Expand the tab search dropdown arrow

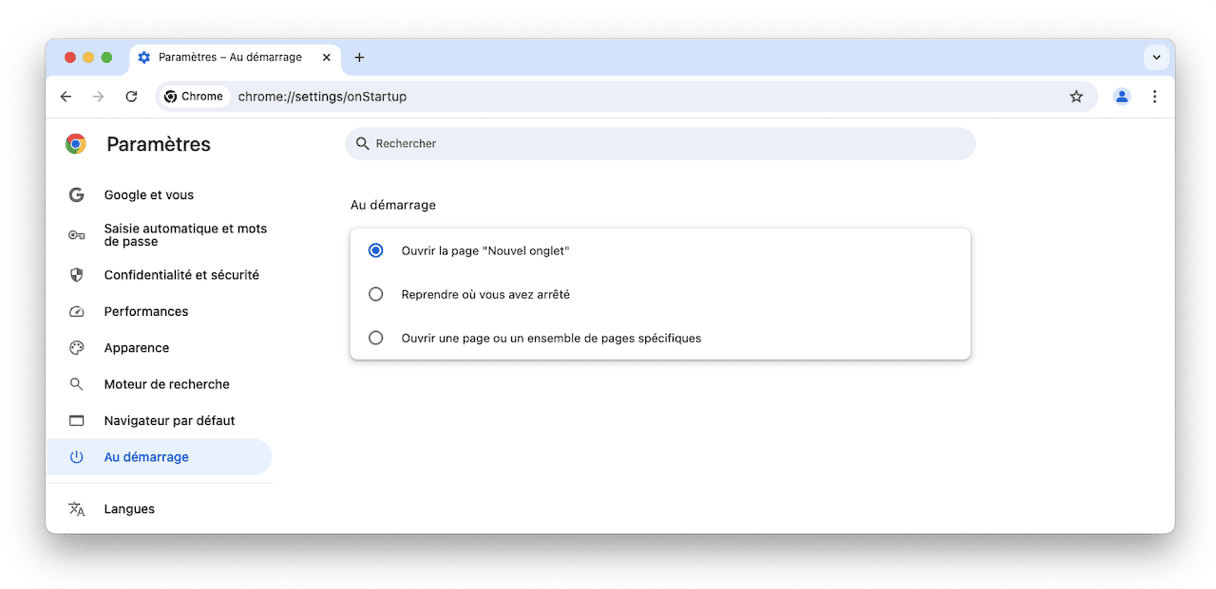point(1157,57)
